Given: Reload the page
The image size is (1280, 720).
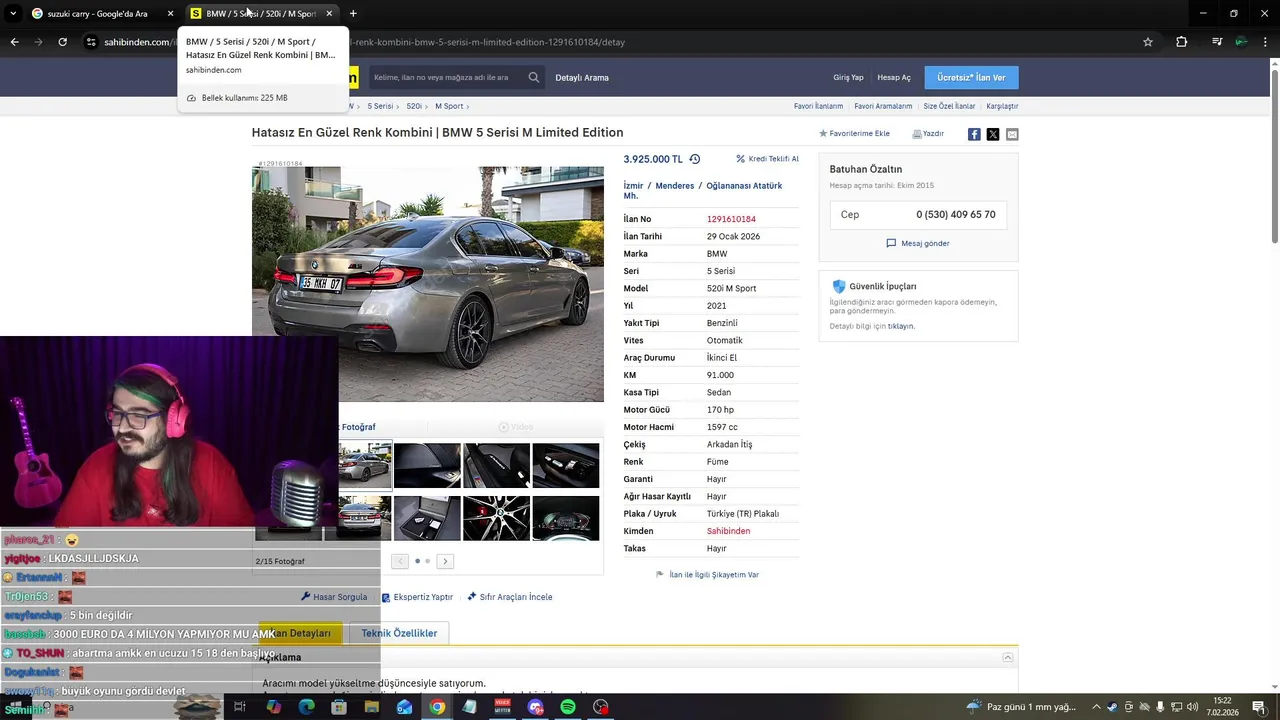Looking at the screenshot, I should point(62,42).
